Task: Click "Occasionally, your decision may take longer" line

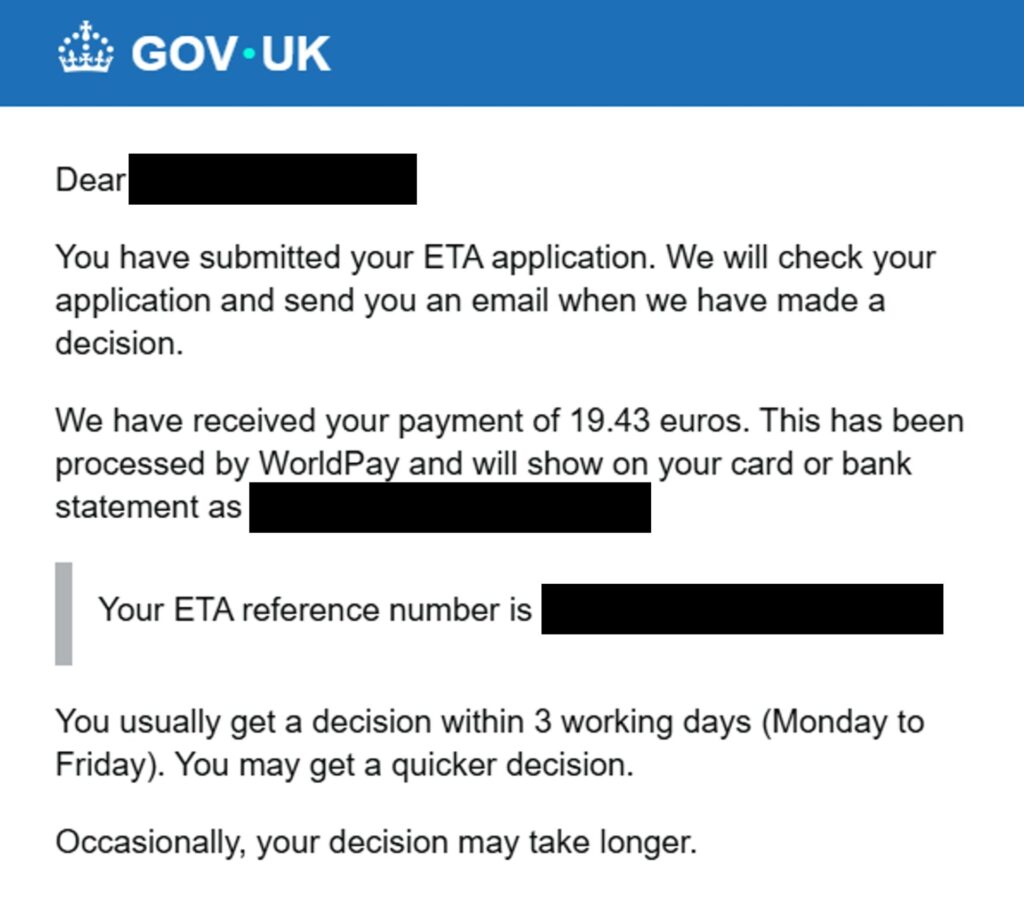Action: (x=375, y=842)
